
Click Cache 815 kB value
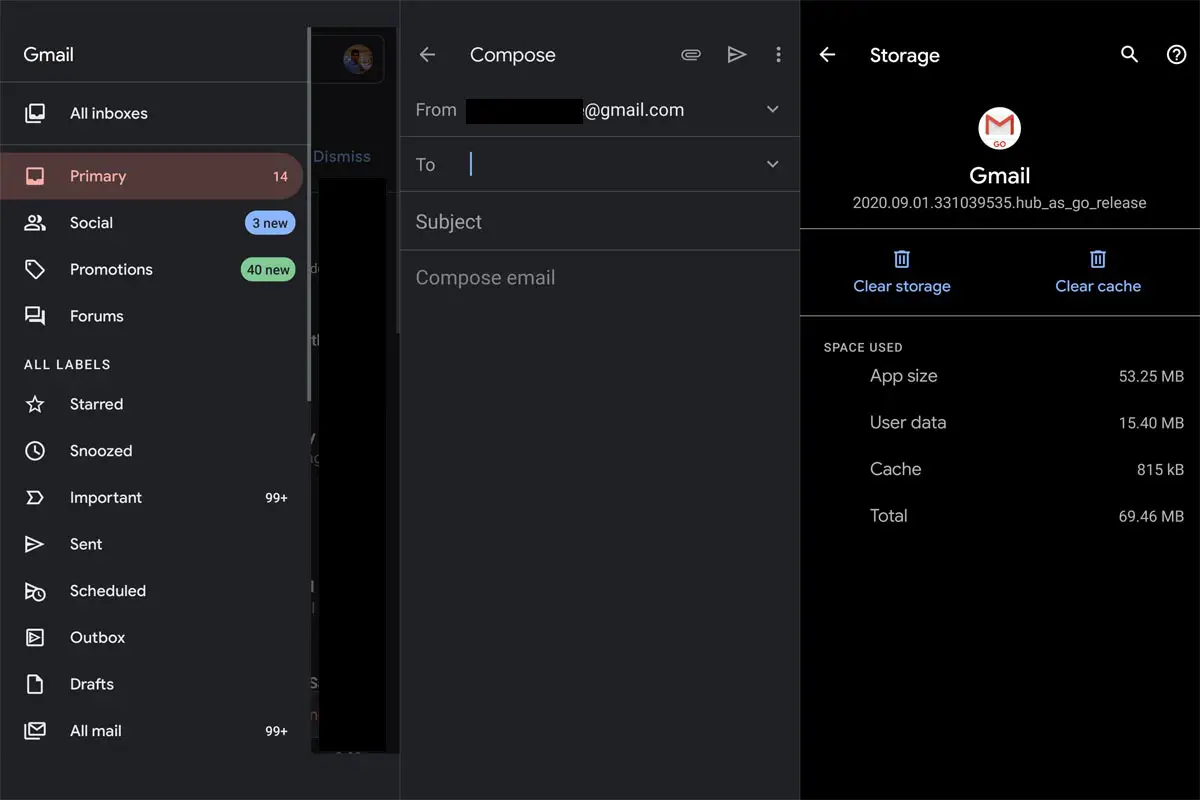1160,470
